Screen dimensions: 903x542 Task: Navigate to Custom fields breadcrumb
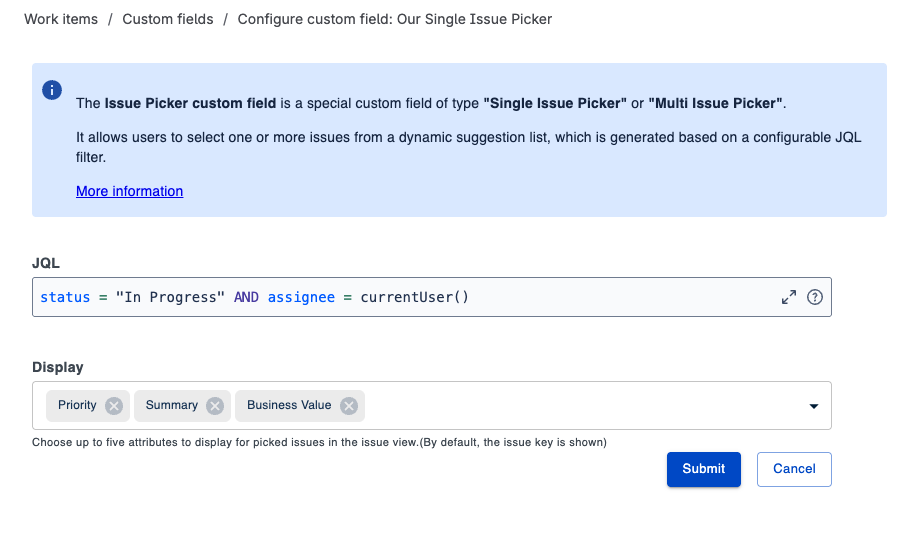click(168, 19)
